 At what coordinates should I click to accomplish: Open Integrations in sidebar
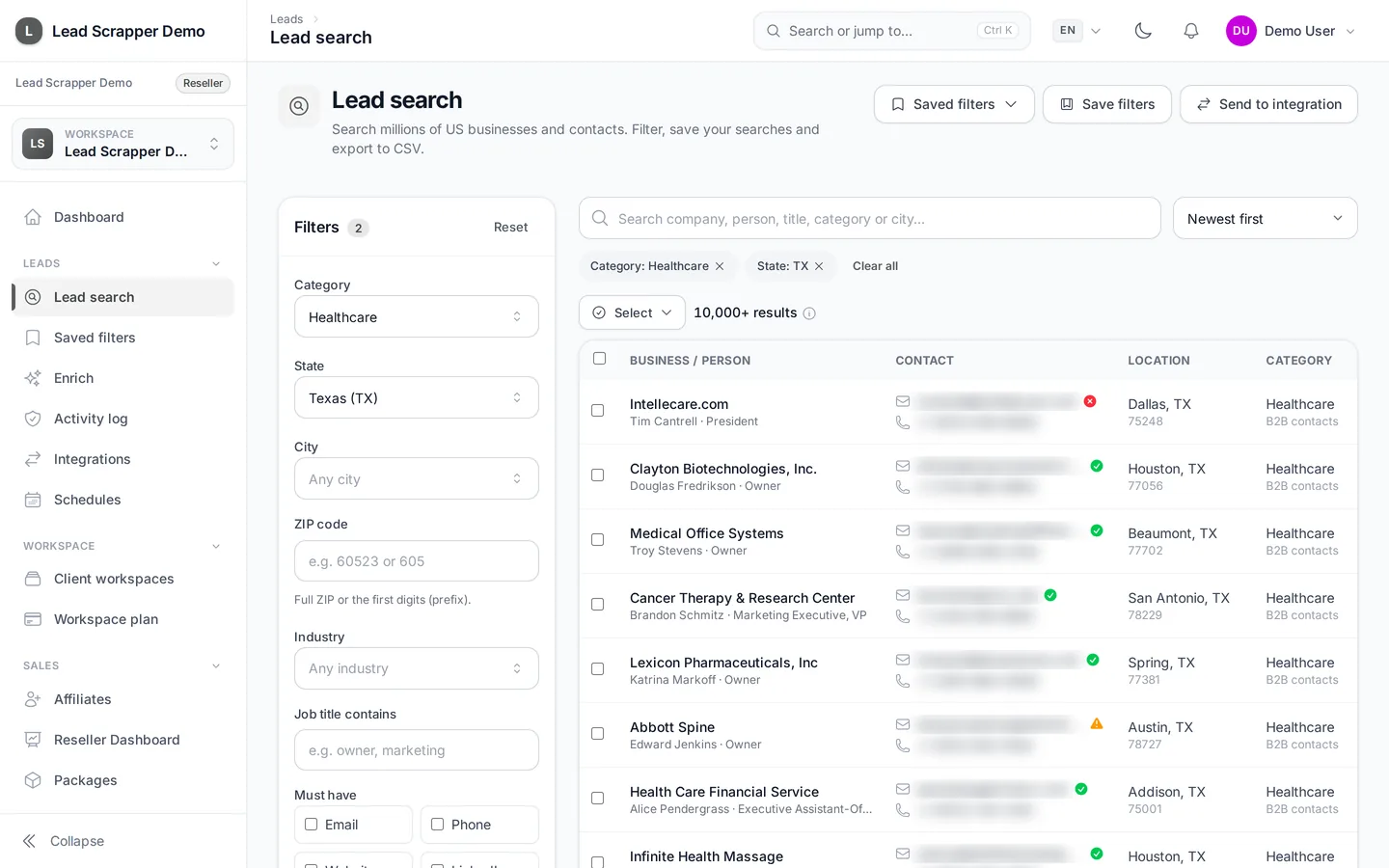coord(123,459)
